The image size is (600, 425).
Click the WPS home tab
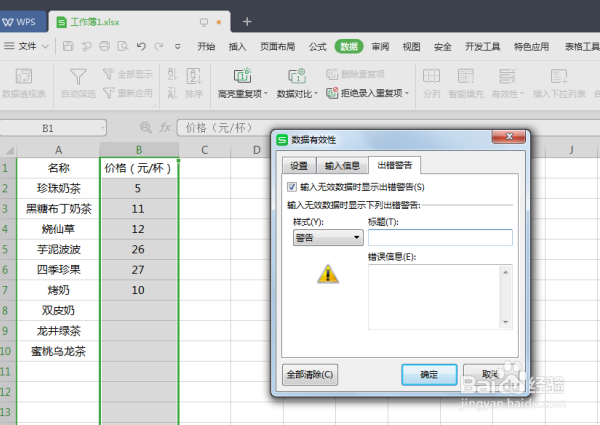point(23,22)
